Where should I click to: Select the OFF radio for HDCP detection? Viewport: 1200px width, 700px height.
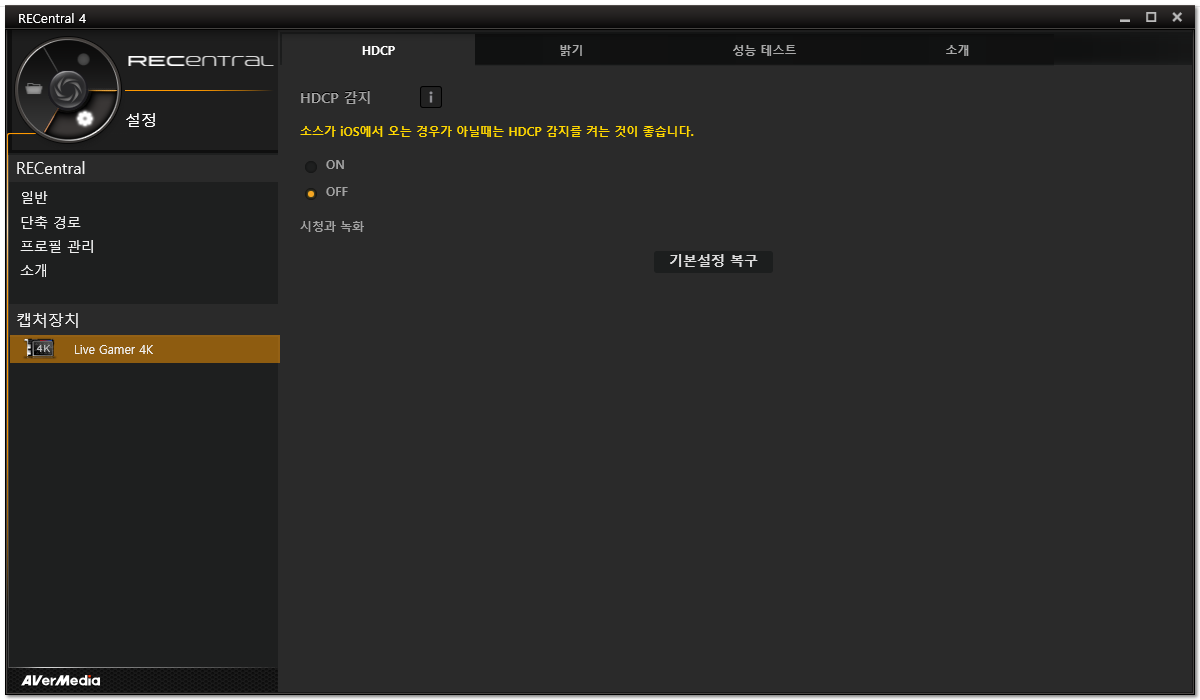click(311, 193)
